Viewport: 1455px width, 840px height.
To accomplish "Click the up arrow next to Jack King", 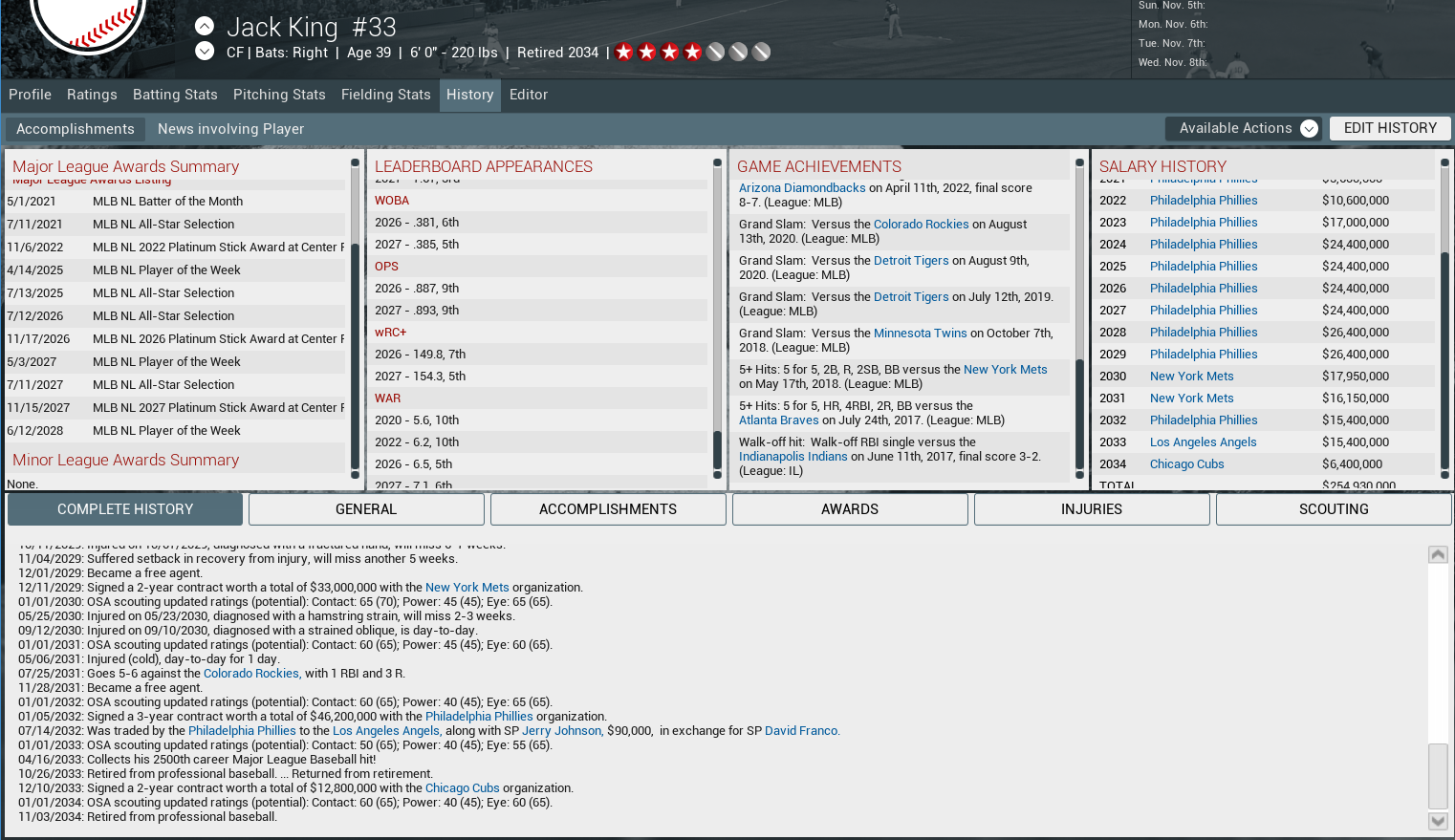I will click(205, 26).
